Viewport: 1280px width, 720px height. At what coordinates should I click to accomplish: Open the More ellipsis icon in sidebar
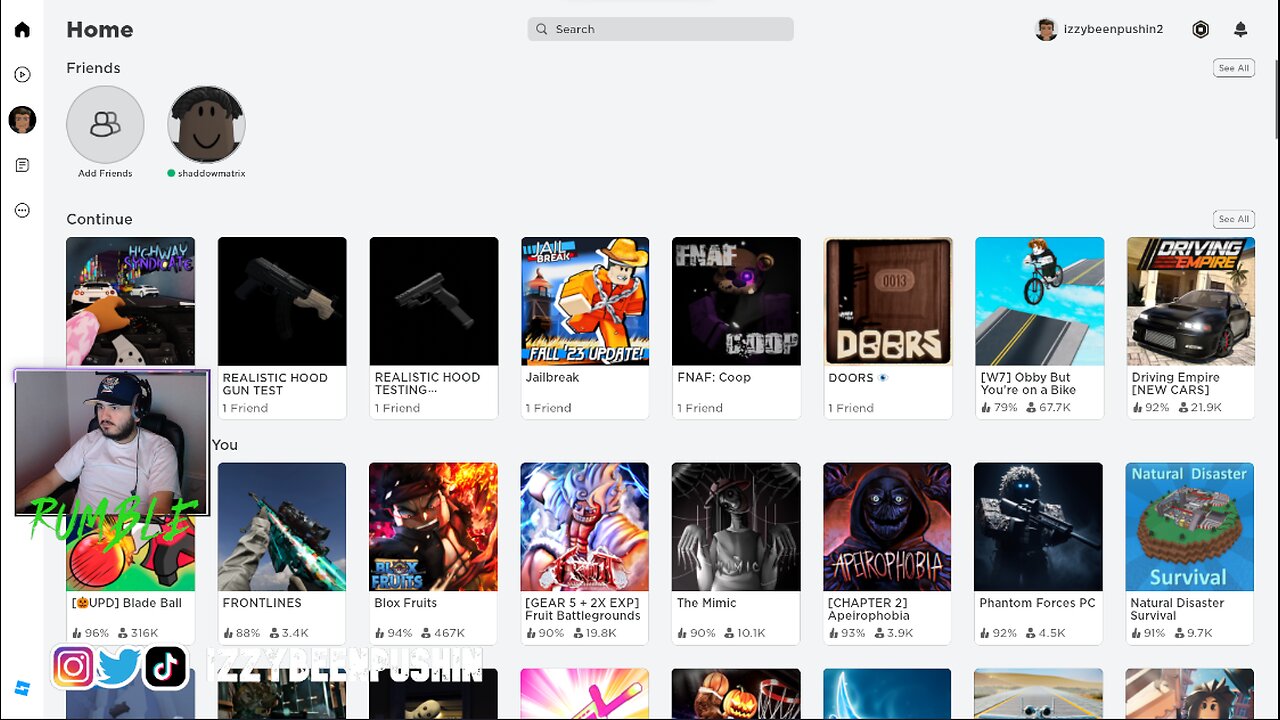point(22,210)
